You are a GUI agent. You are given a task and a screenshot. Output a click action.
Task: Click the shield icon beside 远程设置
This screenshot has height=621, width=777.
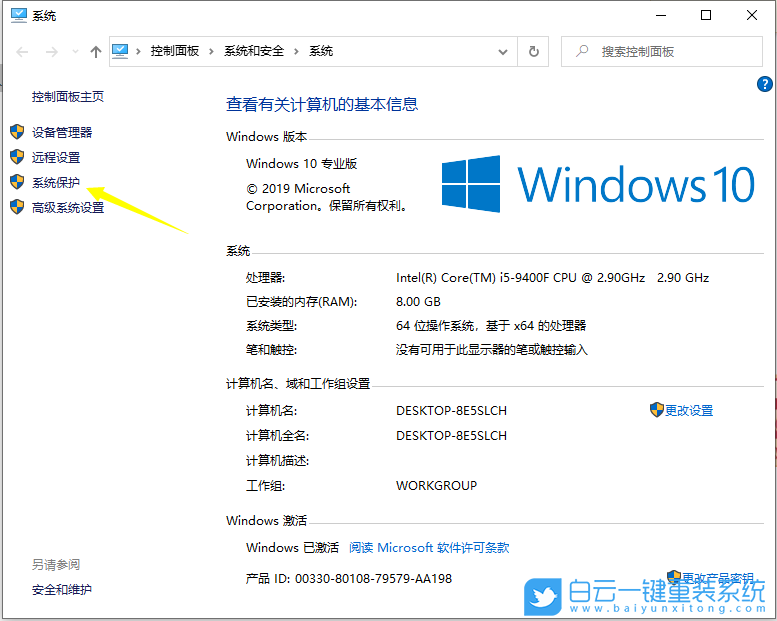tap(17, 157)
